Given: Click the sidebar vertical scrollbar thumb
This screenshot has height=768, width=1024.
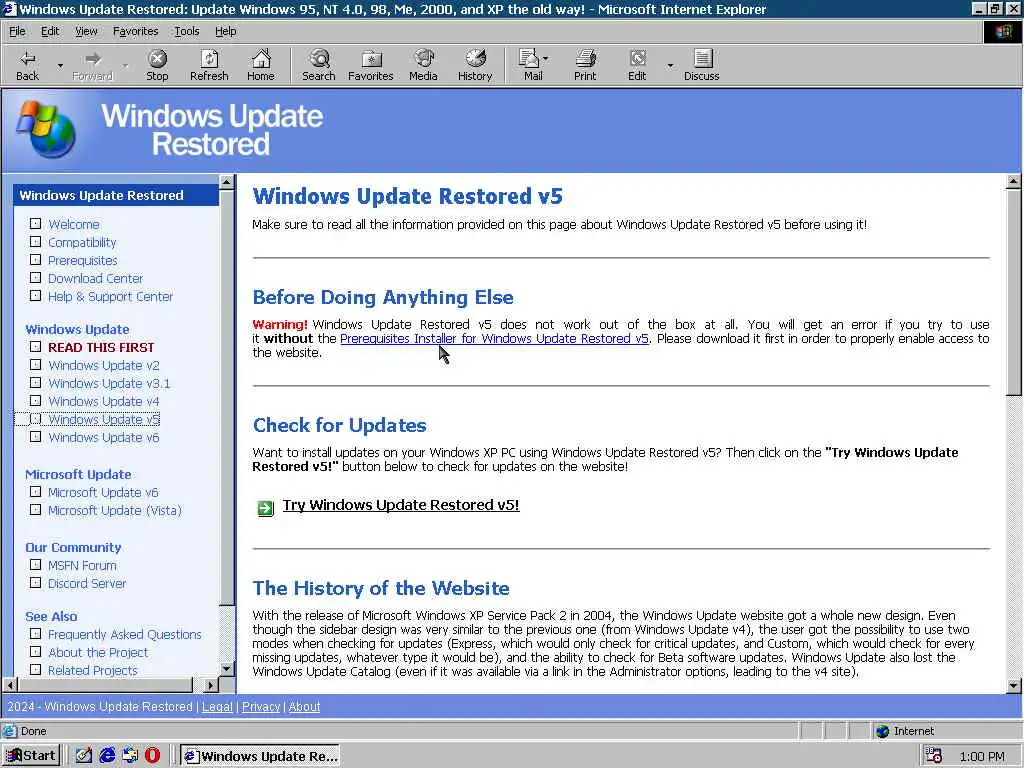Looking at the screenshot, I should [x=227, y=397].
